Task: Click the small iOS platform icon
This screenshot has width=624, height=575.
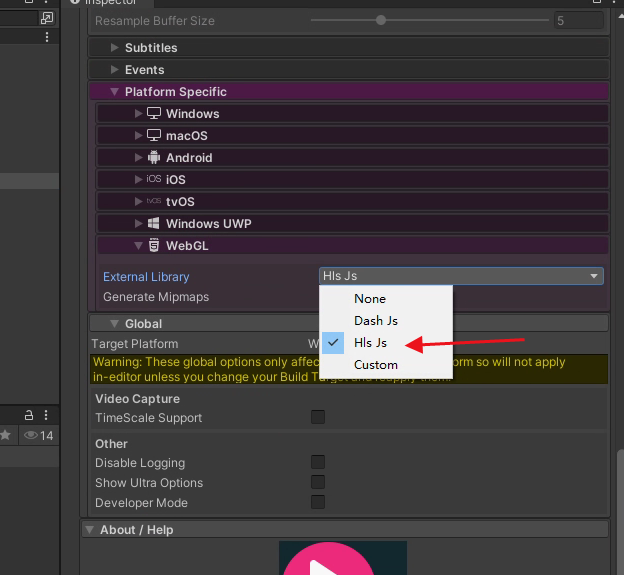Action: pyautogui.click(x=154, y=179)
